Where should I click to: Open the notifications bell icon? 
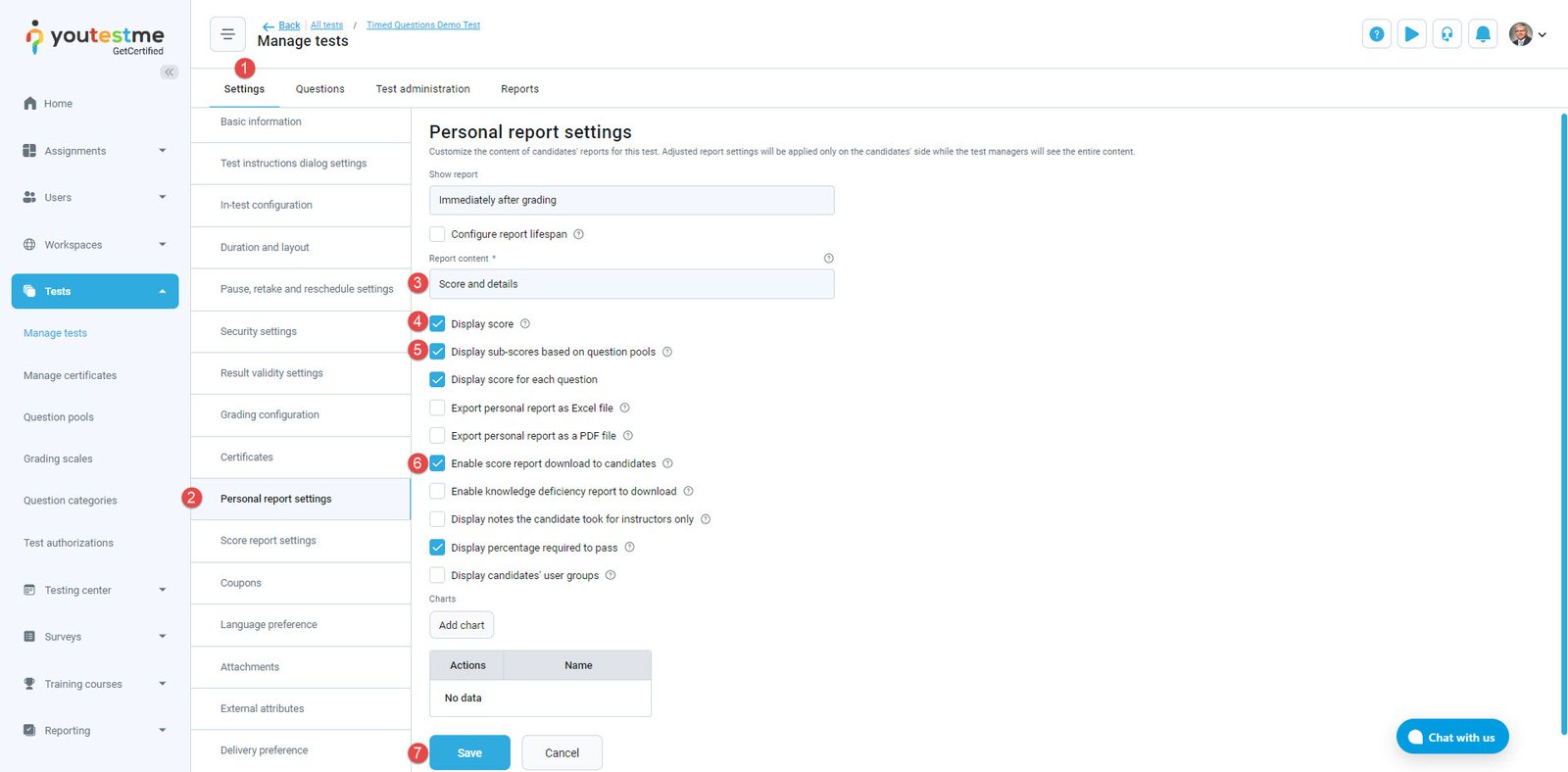[x=1483, y=34]
